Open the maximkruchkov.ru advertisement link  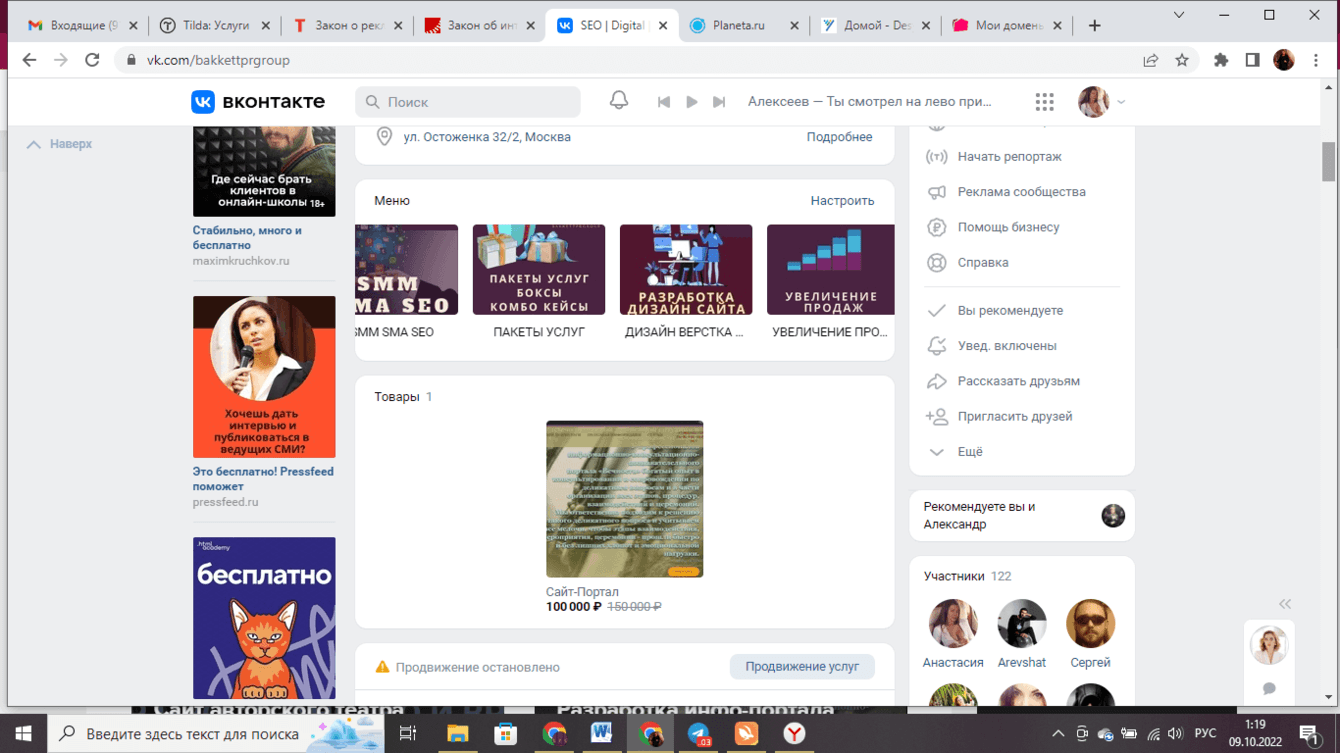coord(241,261)
